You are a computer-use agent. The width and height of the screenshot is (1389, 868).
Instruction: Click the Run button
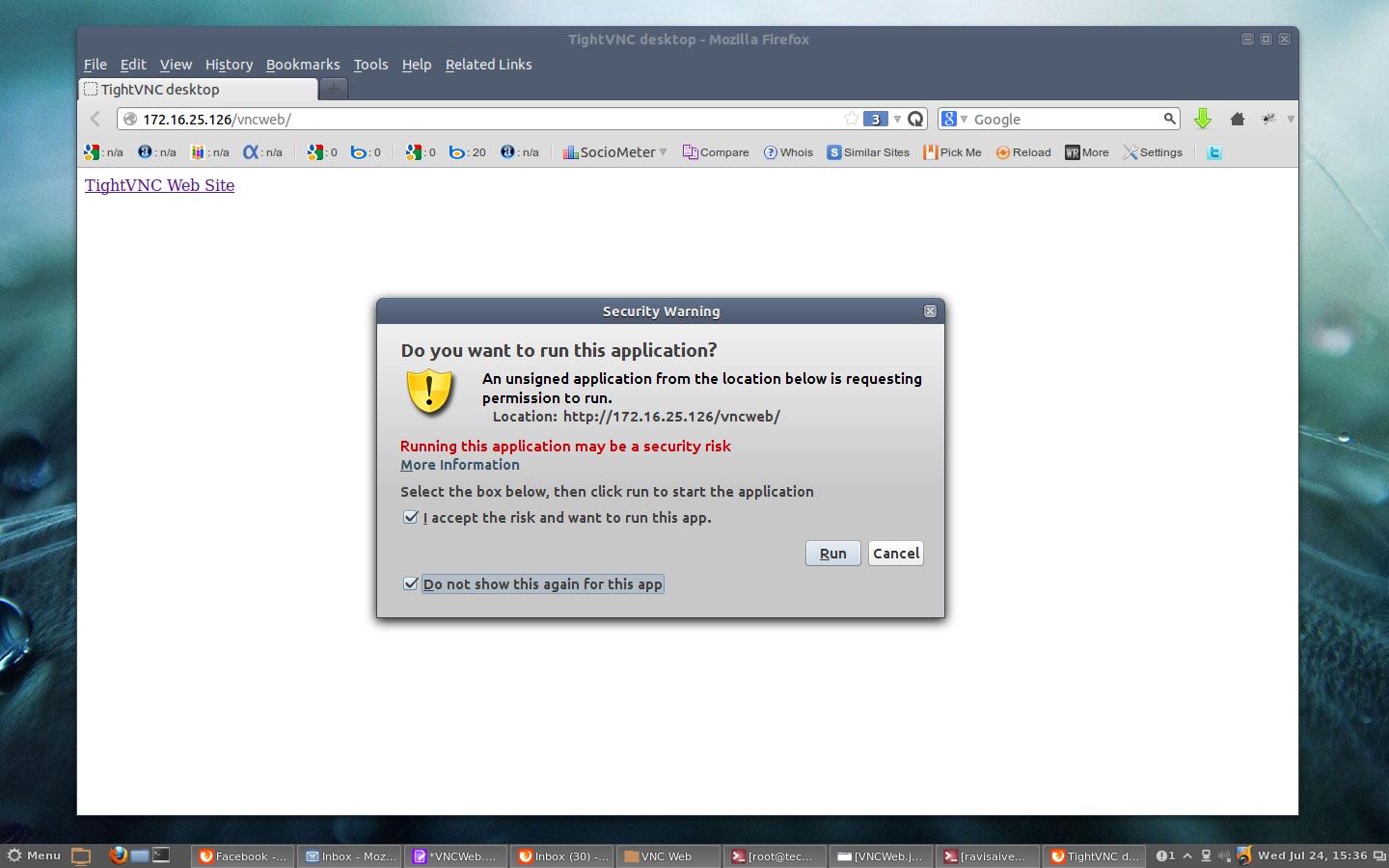coord(833,553)
